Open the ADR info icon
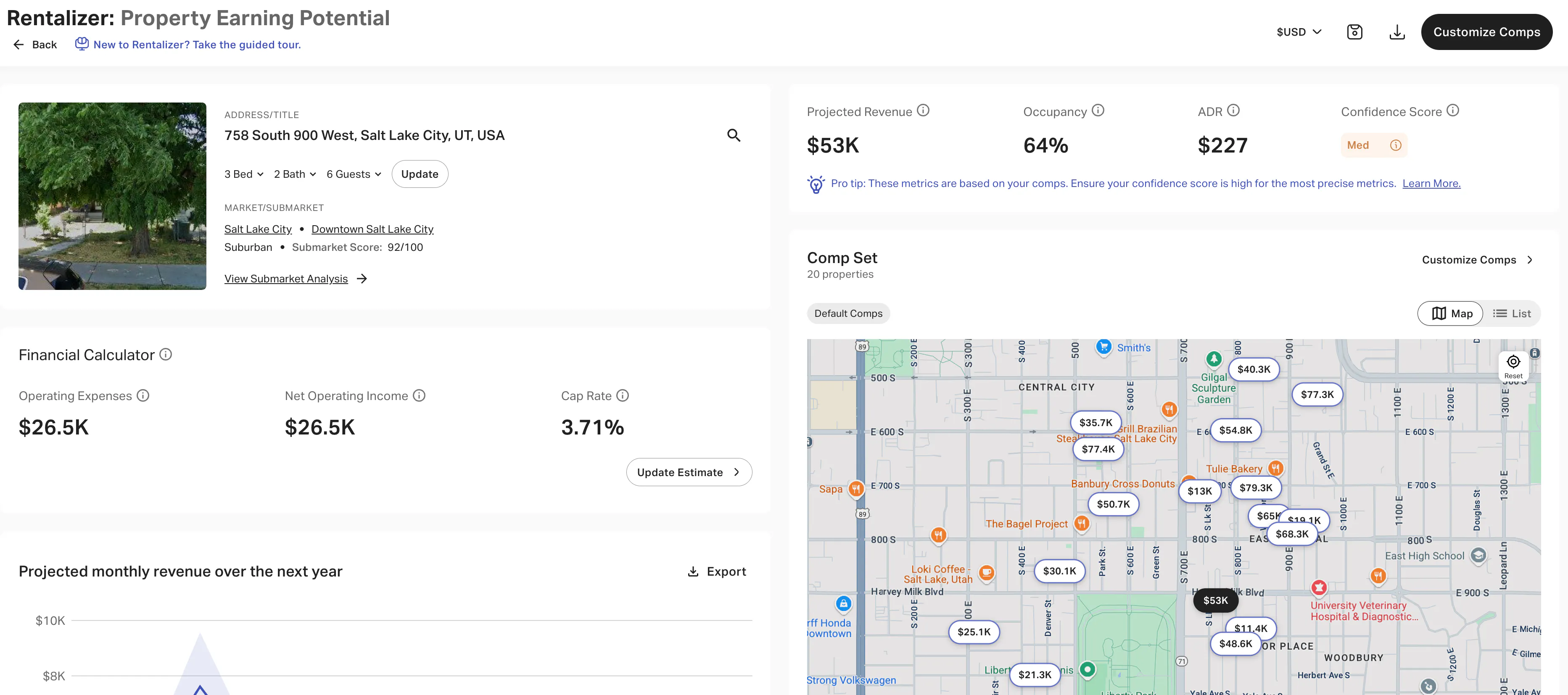 (1233, 111)
